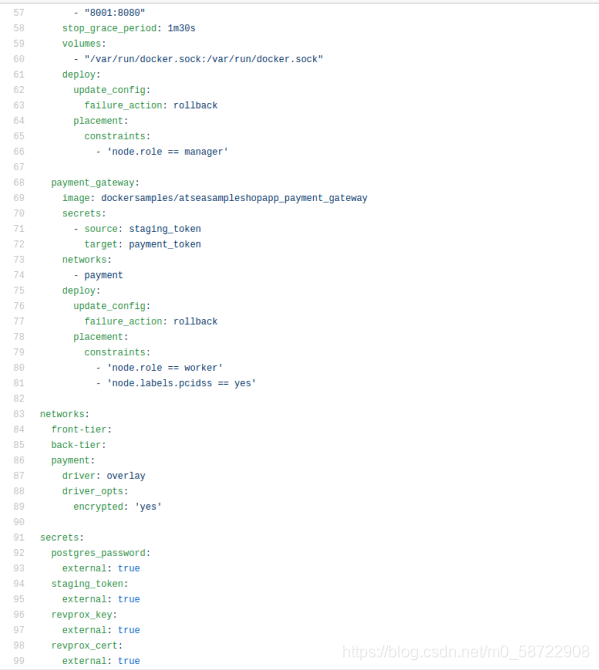Click the encrypted: 'yes' option
Screen dimensions: 599x670
tap(117, 507)
